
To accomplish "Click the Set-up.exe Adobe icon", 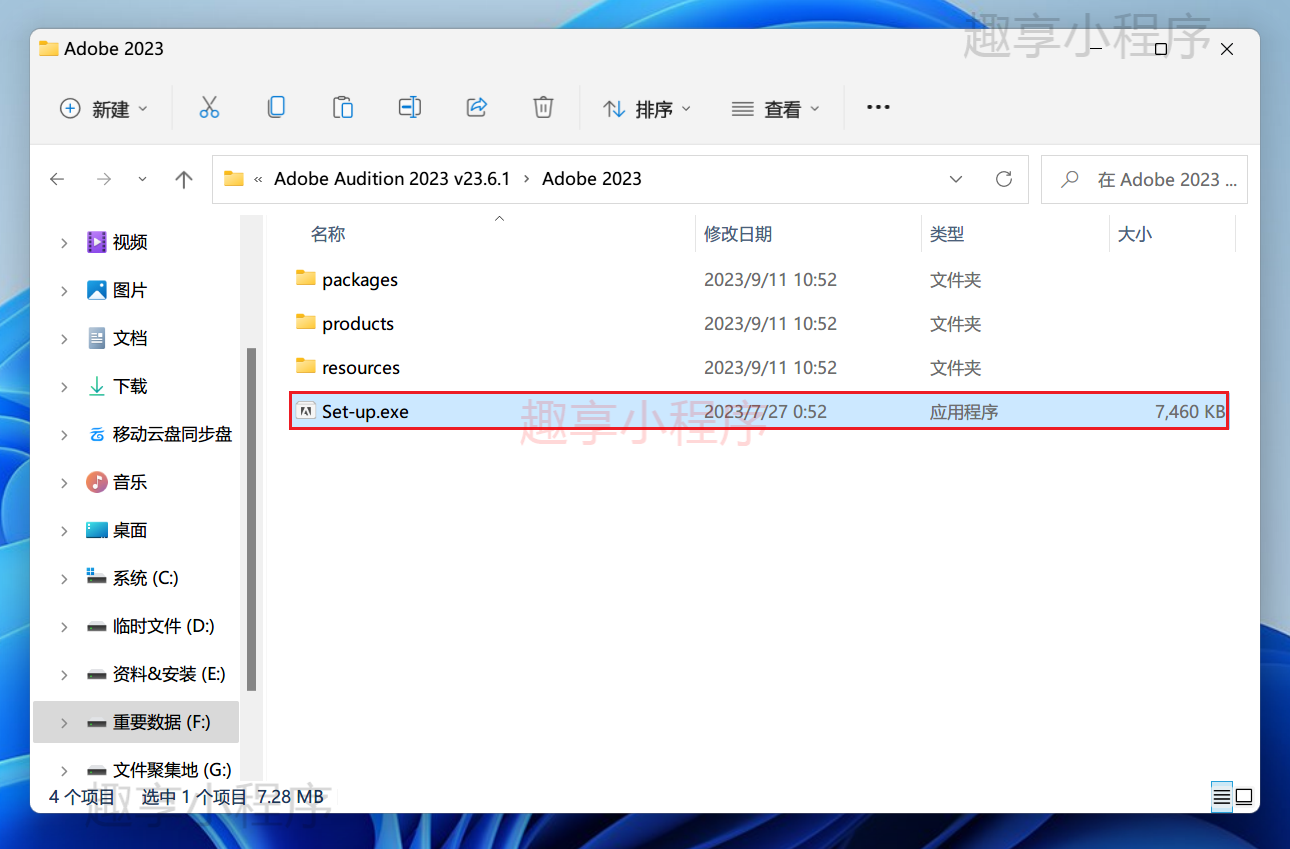I will (x=306, y=411).
